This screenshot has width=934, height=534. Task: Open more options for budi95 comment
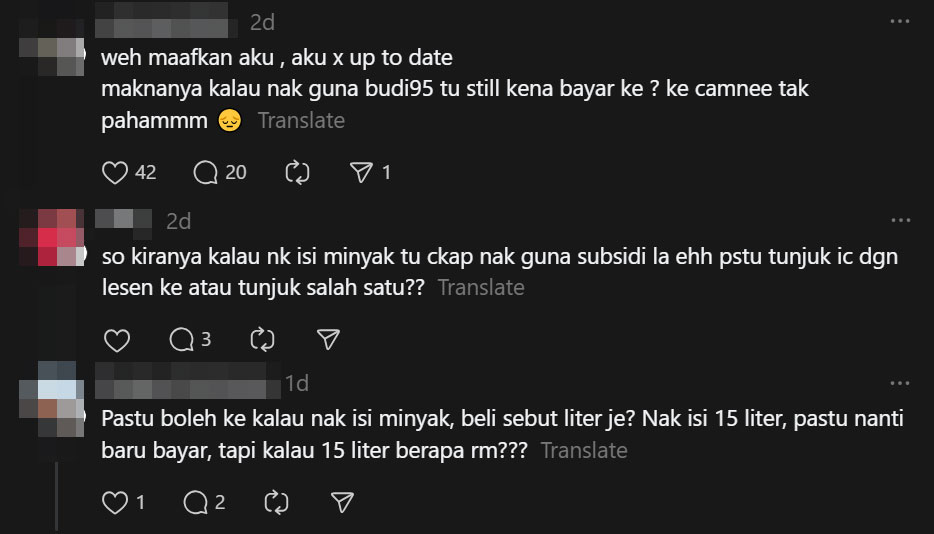[900, 20]
